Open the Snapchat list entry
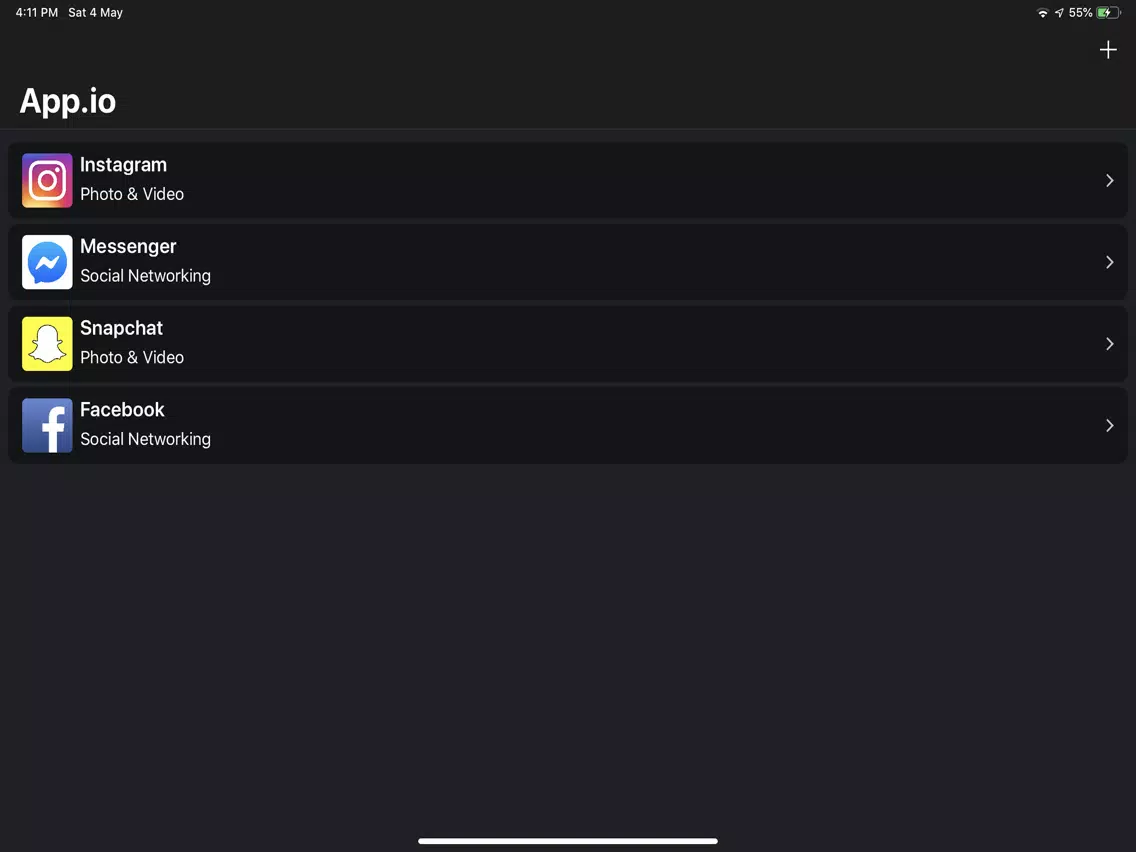 [x=568, y=344]
